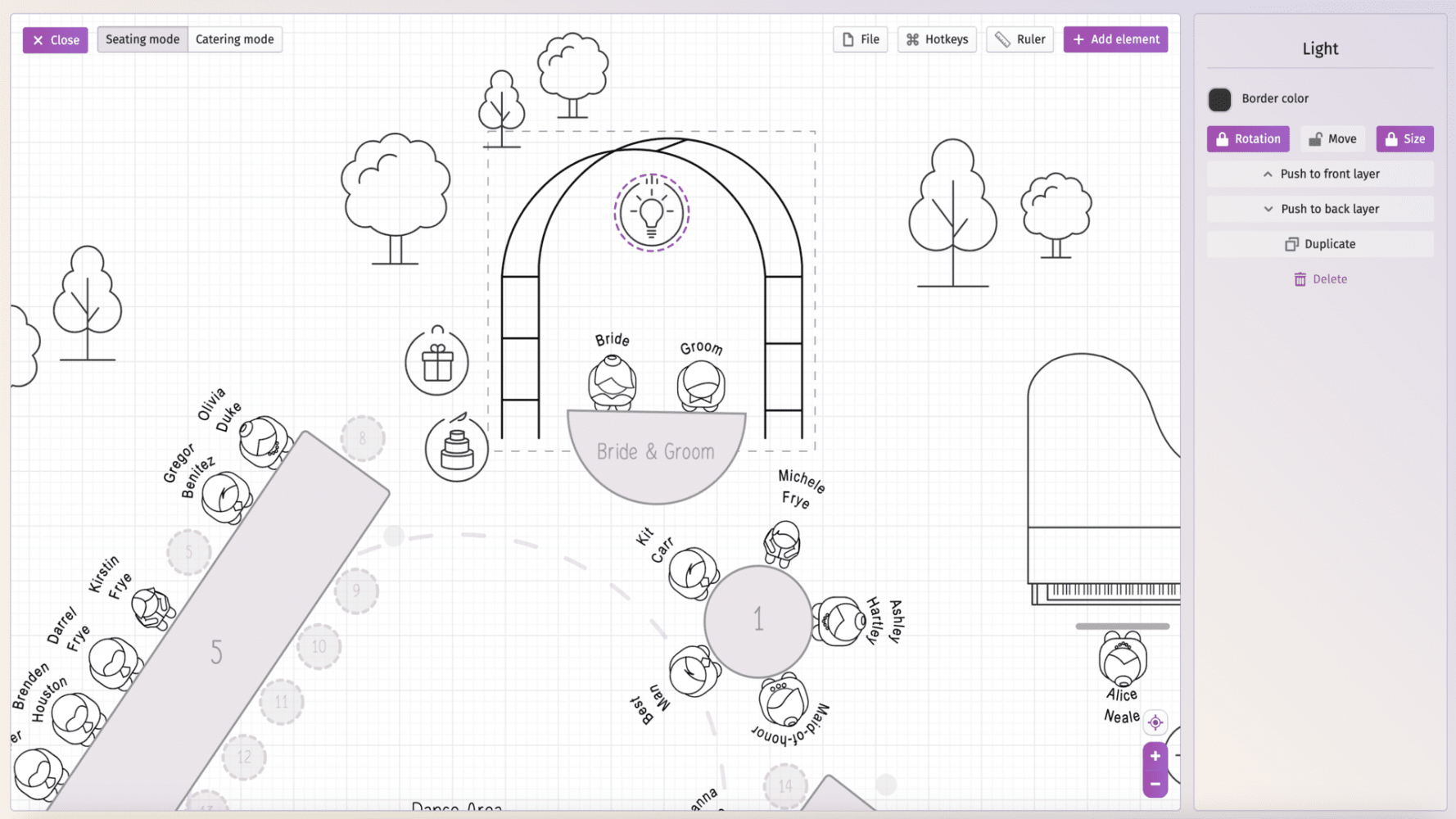Image resolution: width=1456 pixels, height=819 pixels.
Task: Select round table number 1
Action: point(757,620)
